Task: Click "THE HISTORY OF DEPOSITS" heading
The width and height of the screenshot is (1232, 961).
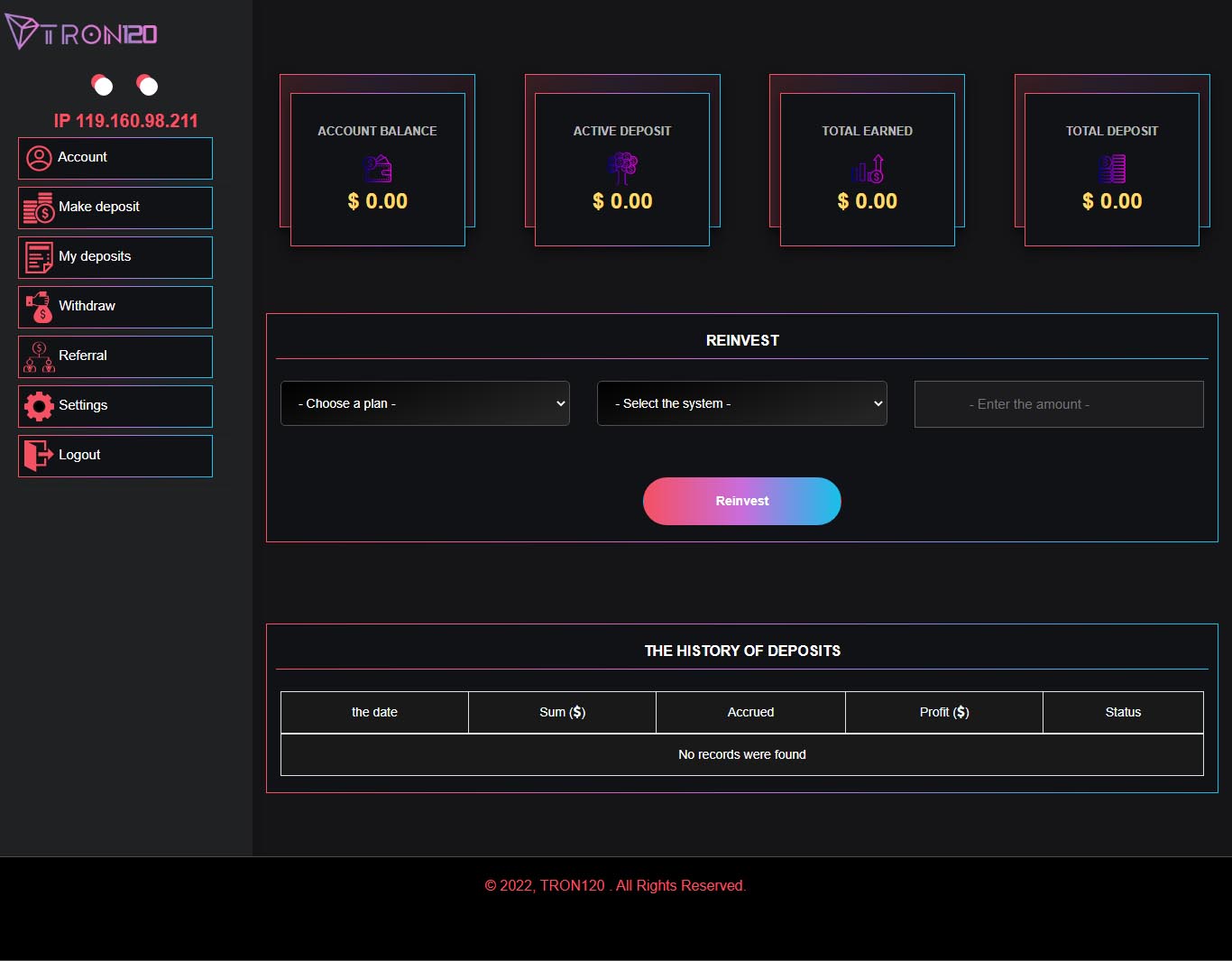Action: click(x=742, y=651)
